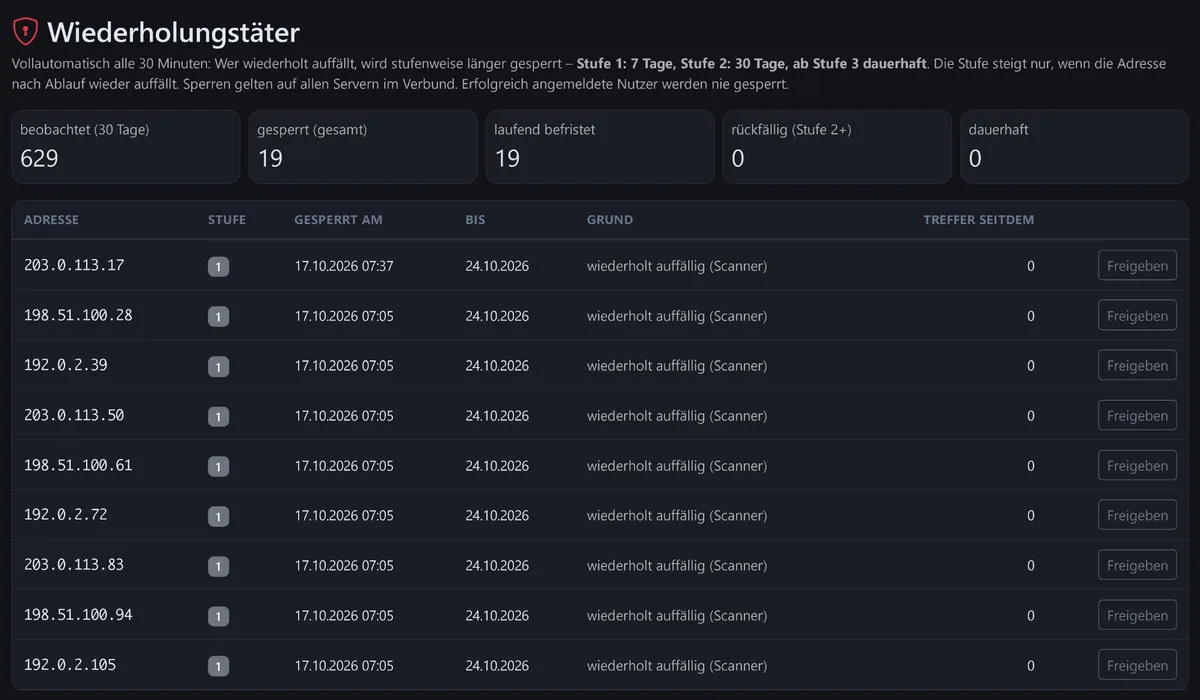The width and height of the screenshot is (1200, 700).
Task: Click IP address 203.0.113.83
Action: click(x=74, y=565)
